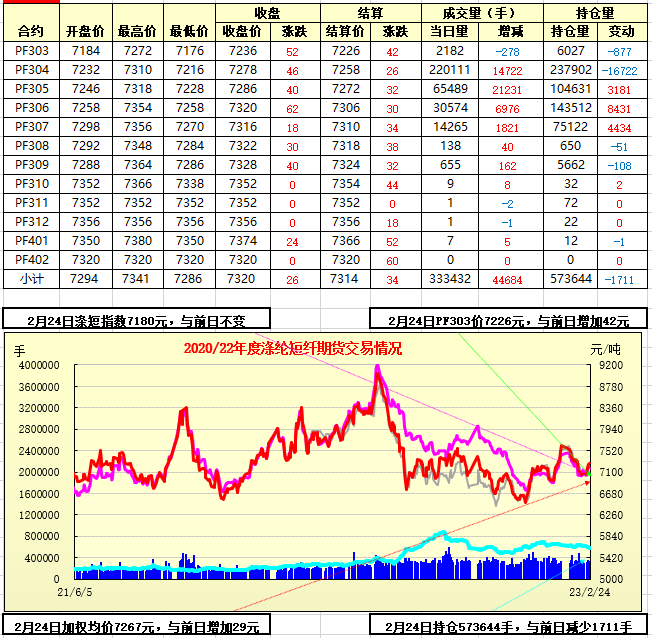652x638 pixels.
Task: Click the chart title 涤纶短纤期货交易情况
Action: [x=293, y=348]
